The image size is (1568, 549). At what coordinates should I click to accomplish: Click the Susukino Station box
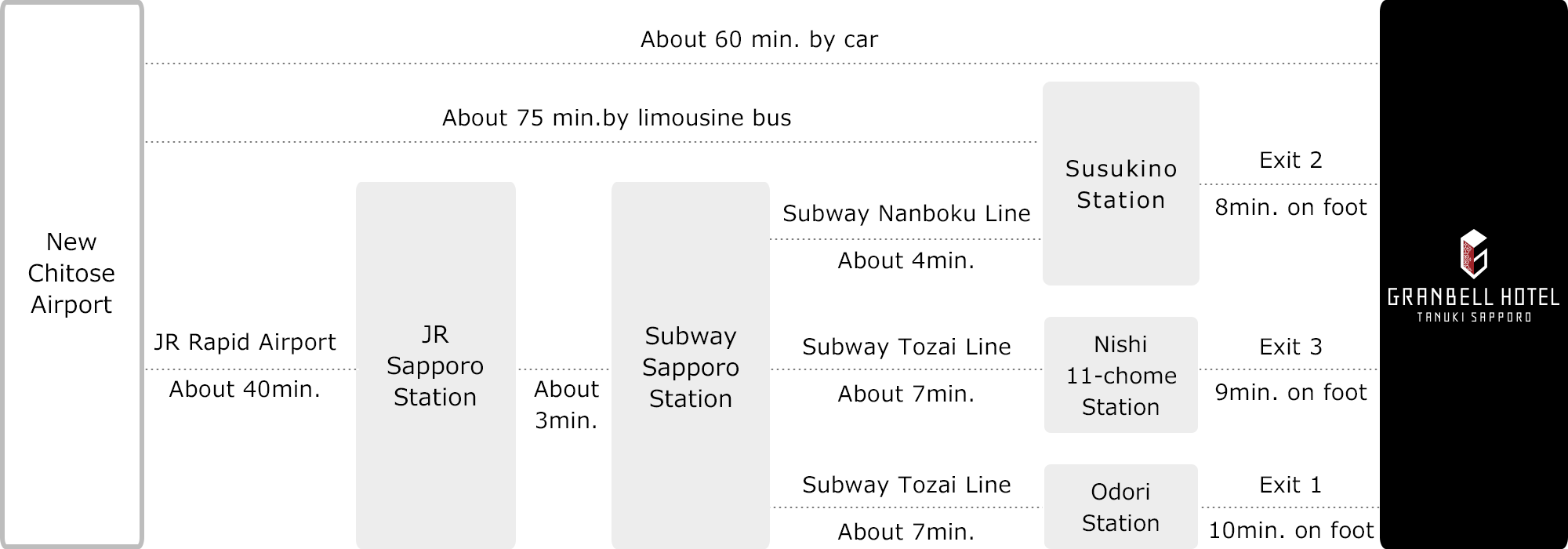[x=1120, y=184]
